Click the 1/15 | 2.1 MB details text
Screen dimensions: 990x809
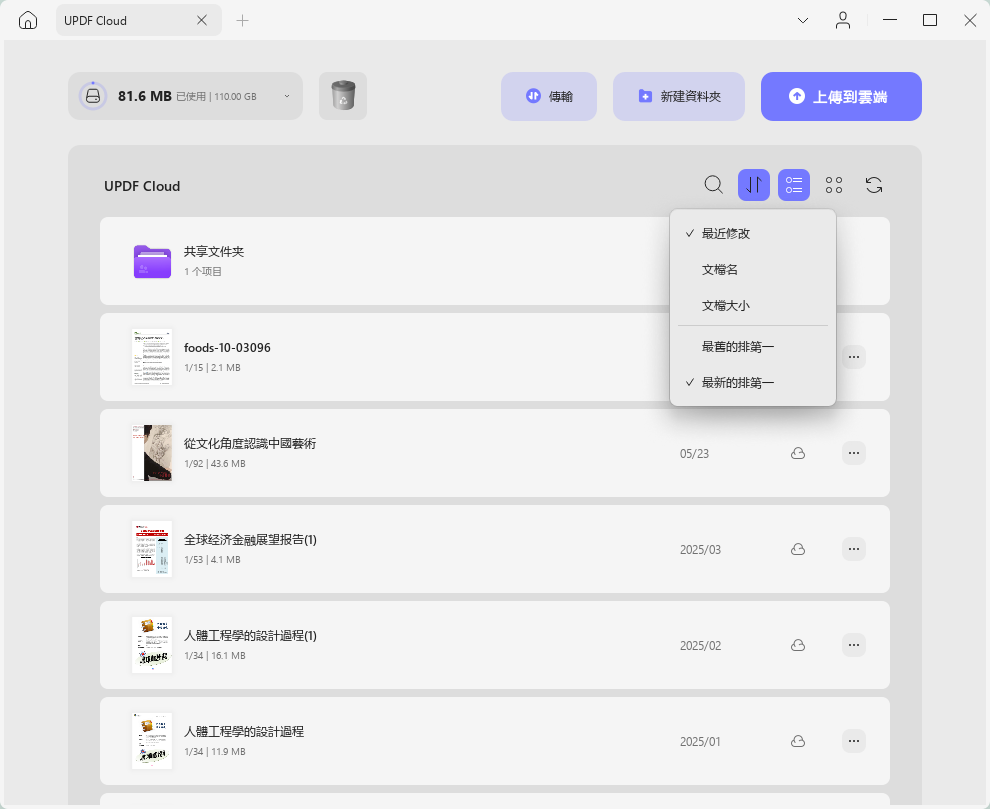tap(212, 368)
